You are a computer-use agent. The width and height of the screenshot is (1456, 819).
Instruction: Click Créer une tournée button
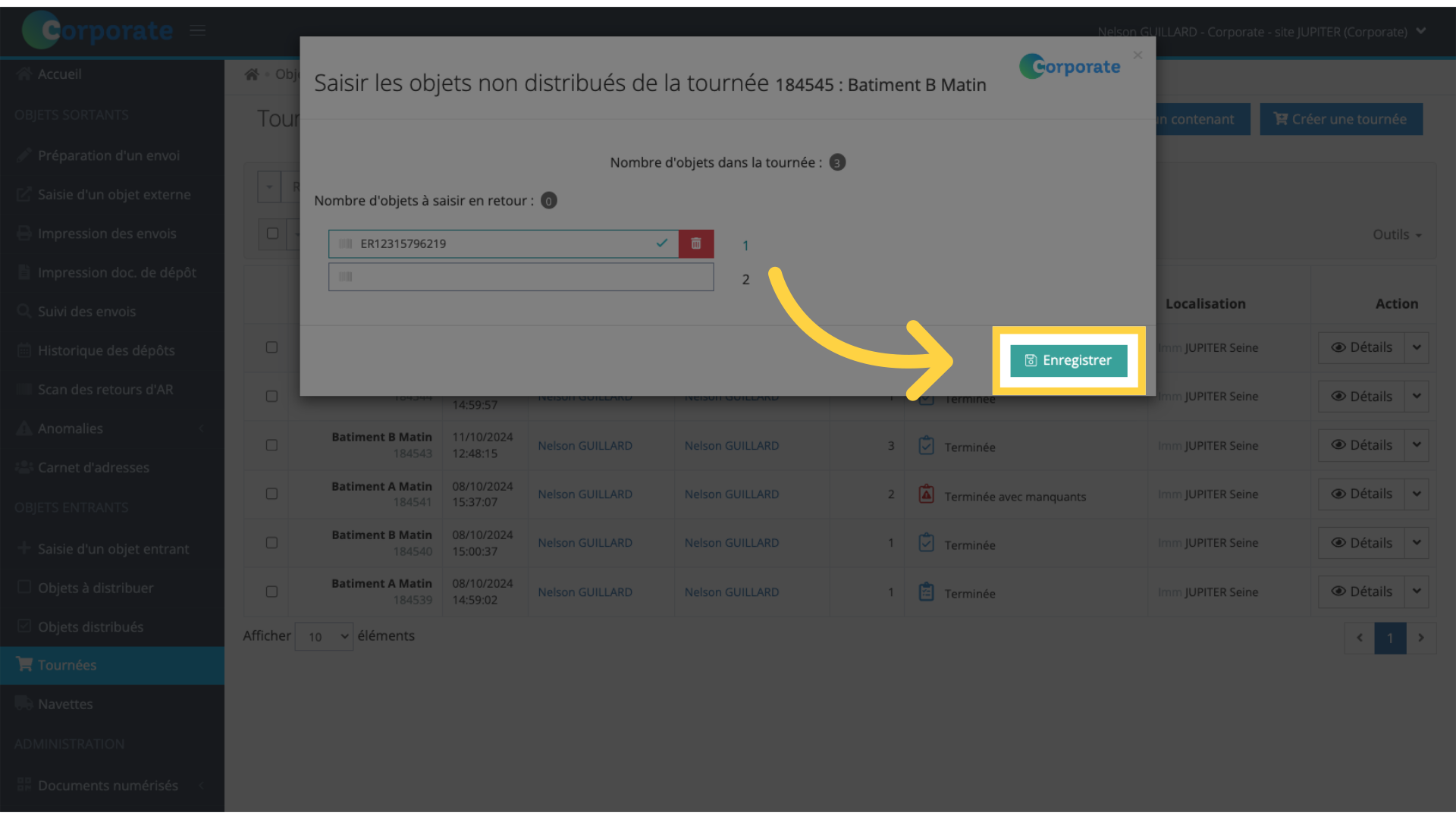[1341, 119]
